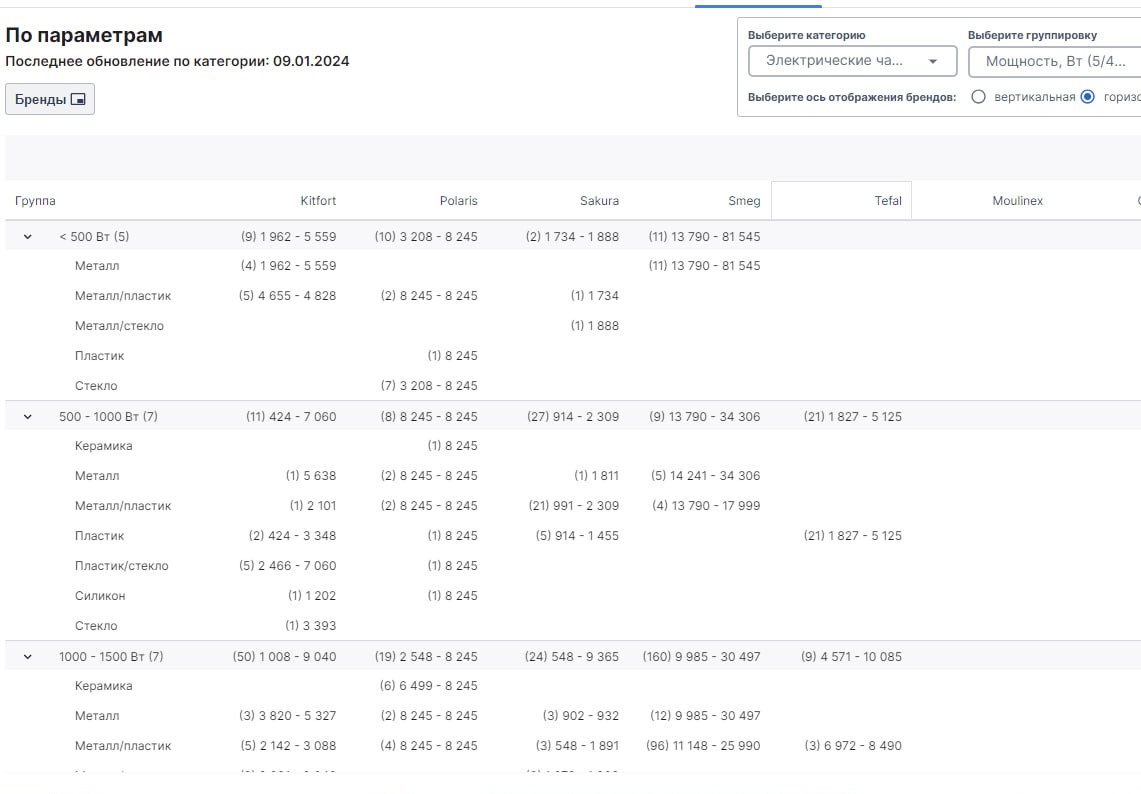Select the Силикон row label

tap(100, 595)
